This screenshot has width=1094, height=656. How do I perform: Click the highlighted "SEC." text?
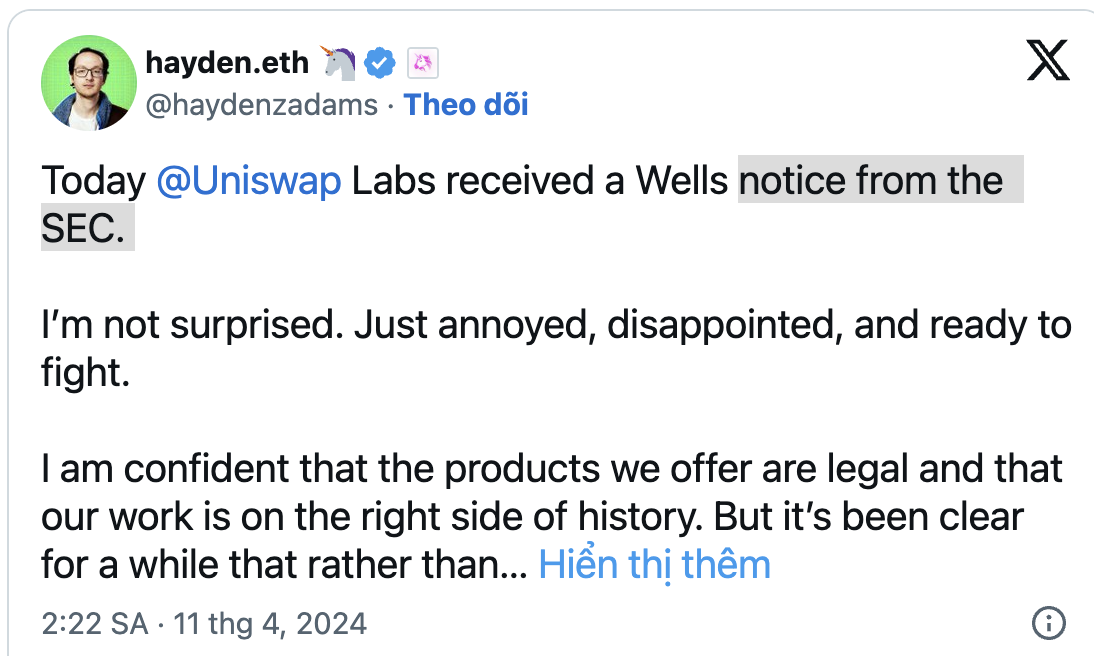coord(84,230)
